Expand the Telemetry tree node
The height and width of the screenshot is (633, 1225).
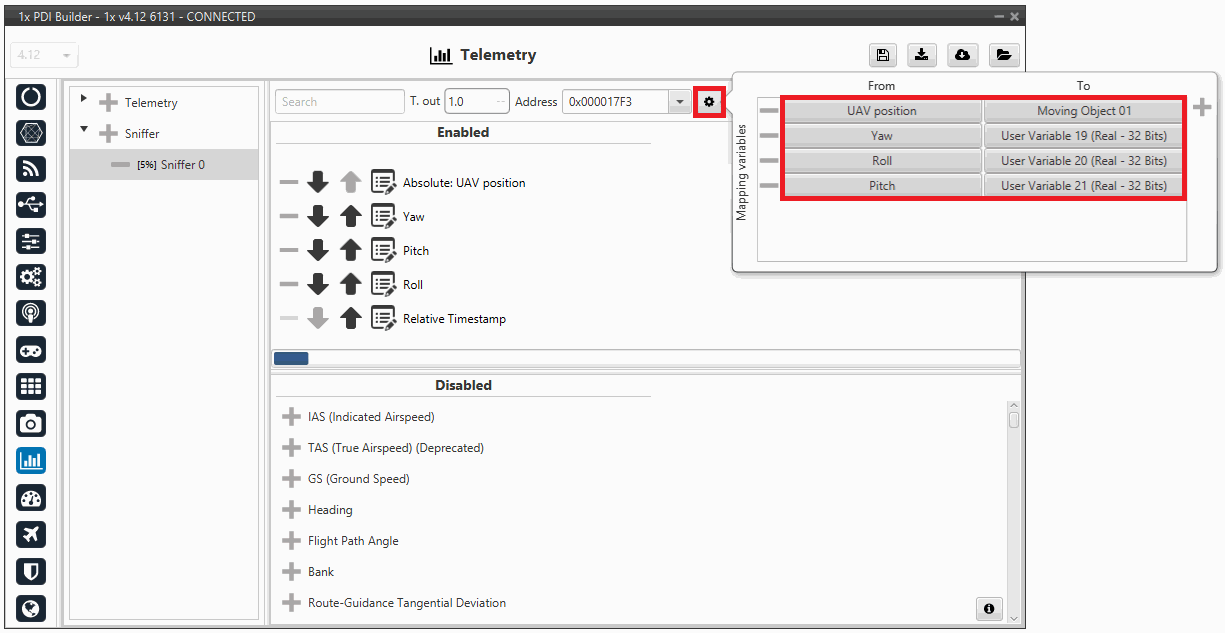tap(84, 100)
